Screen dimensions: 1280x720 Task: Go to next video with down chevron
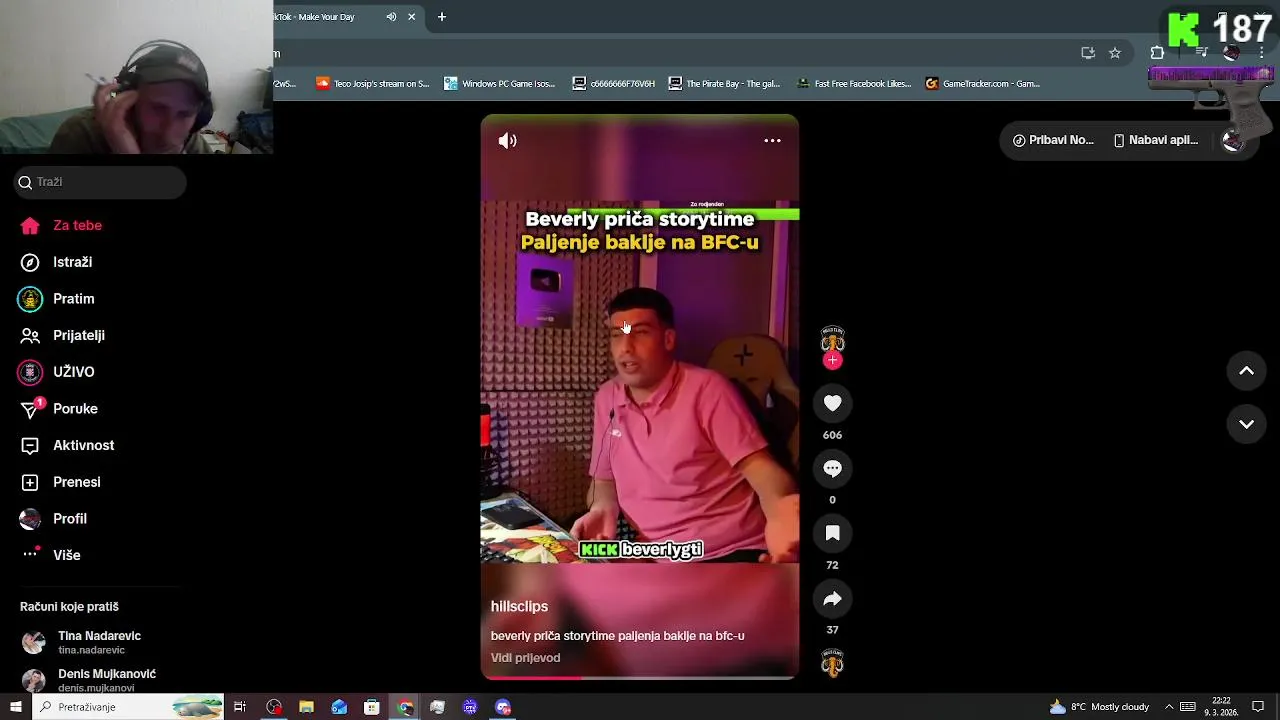(1246, 424)
